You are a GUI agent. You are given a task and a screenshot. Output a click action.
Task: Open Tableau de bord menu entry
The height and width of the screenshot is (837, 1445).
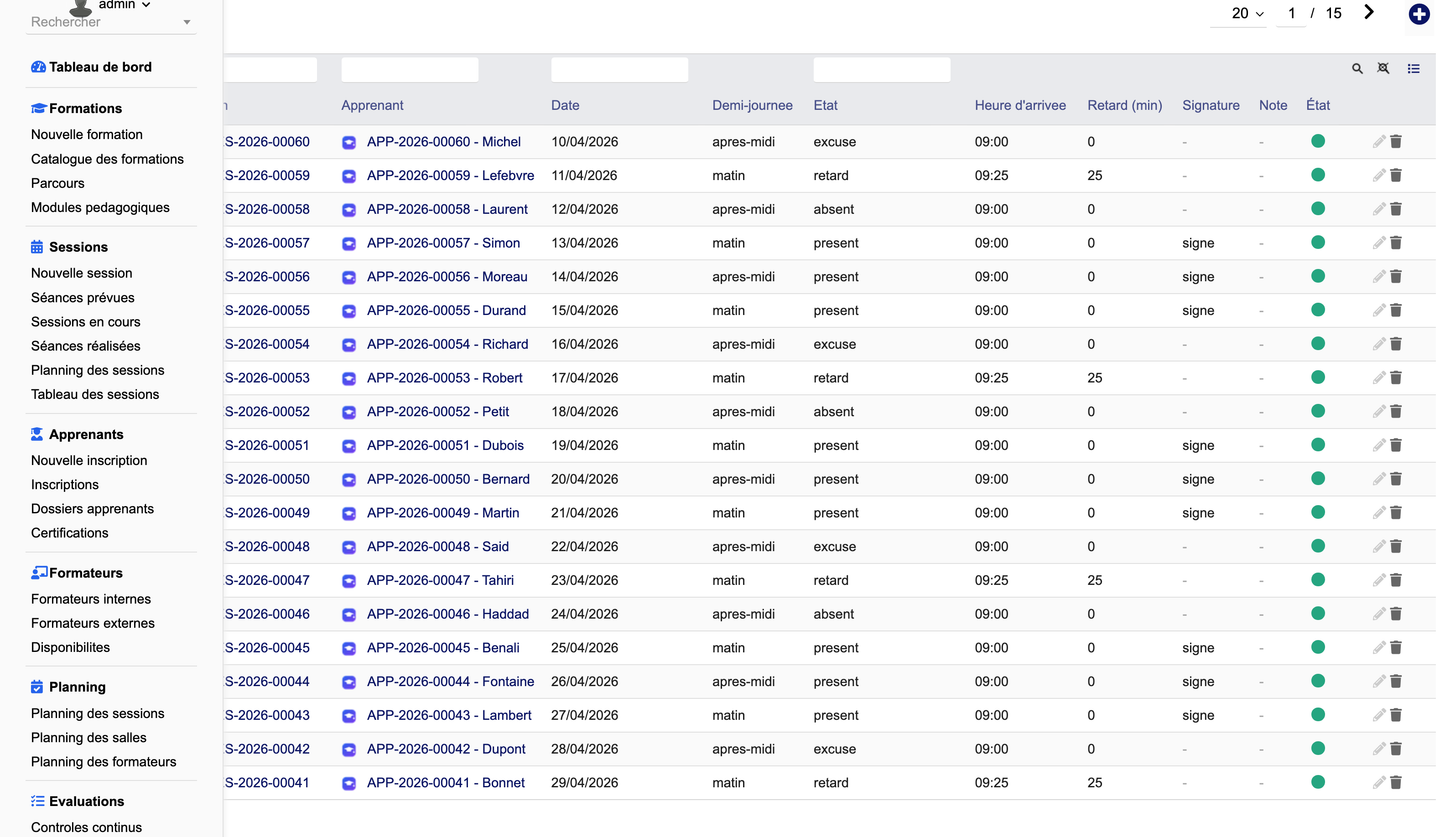point(100,67)
